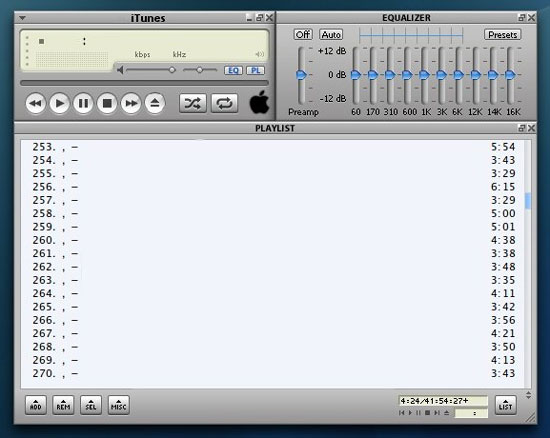
Task: Click the 170 Hz band slider handle
Action: point(373,74)
